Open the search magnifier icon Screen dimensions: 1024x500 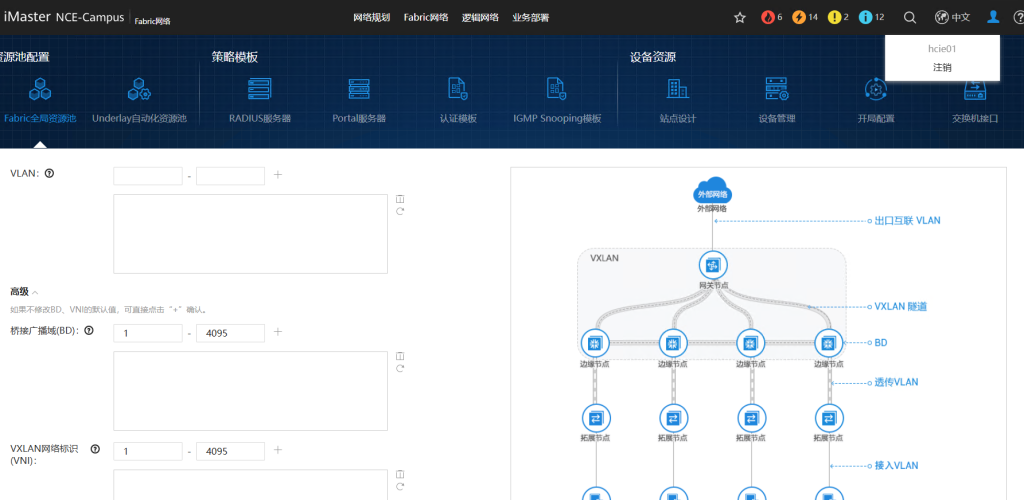pyautogui.click(x=909, y=17)
